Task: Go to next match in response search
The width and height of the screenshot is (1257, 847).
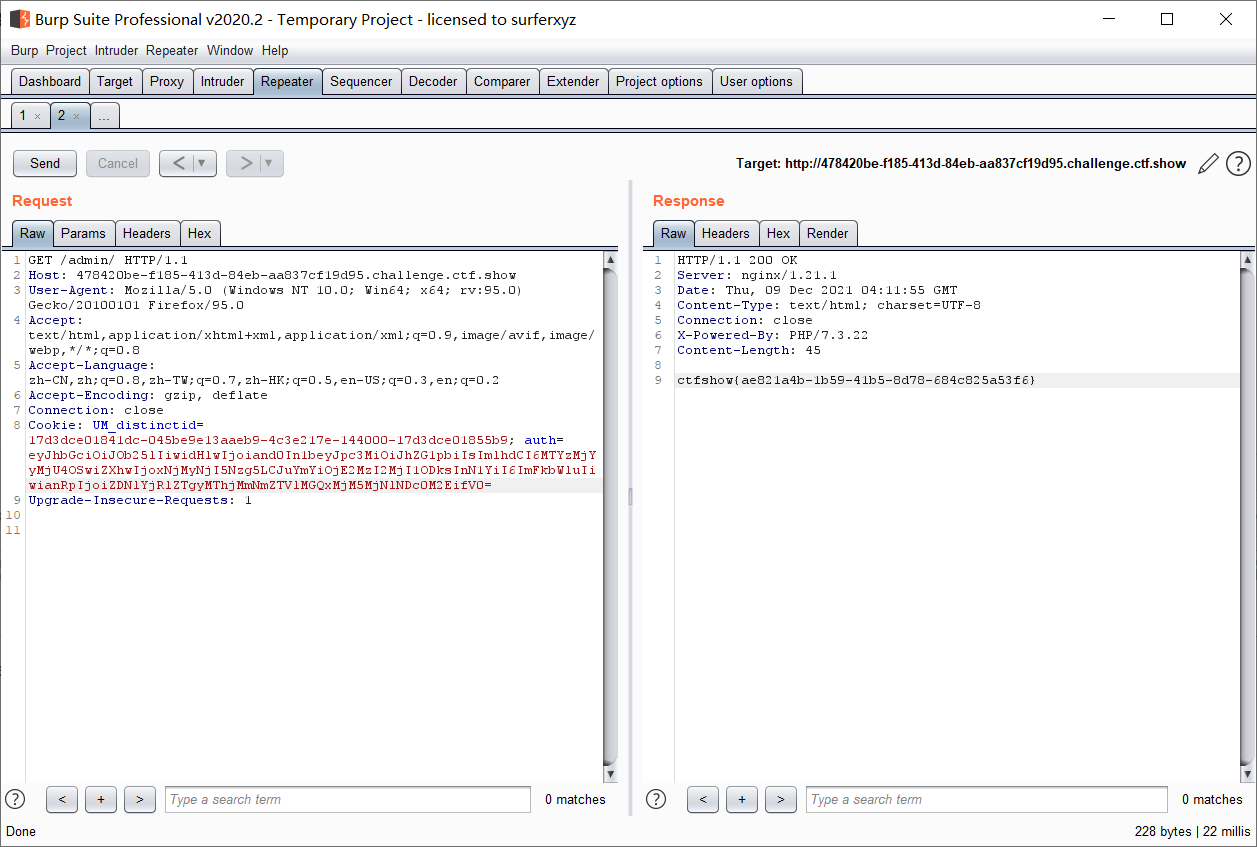Action: 780,799
